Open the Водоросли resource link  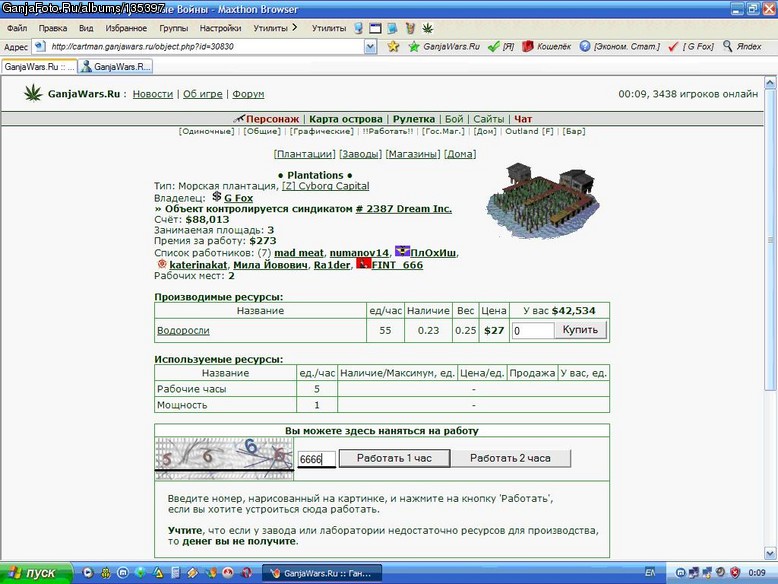tap(183, 330)
